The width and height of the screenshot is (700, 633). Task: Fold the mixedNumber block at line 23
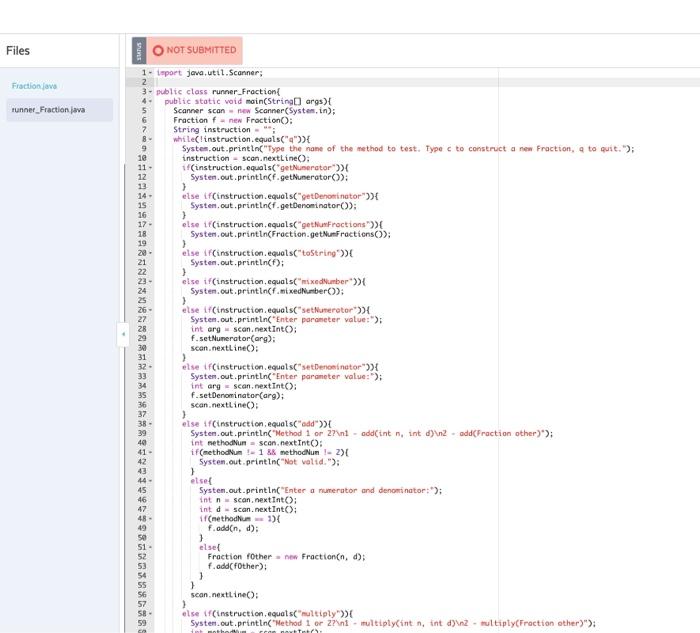150,282
